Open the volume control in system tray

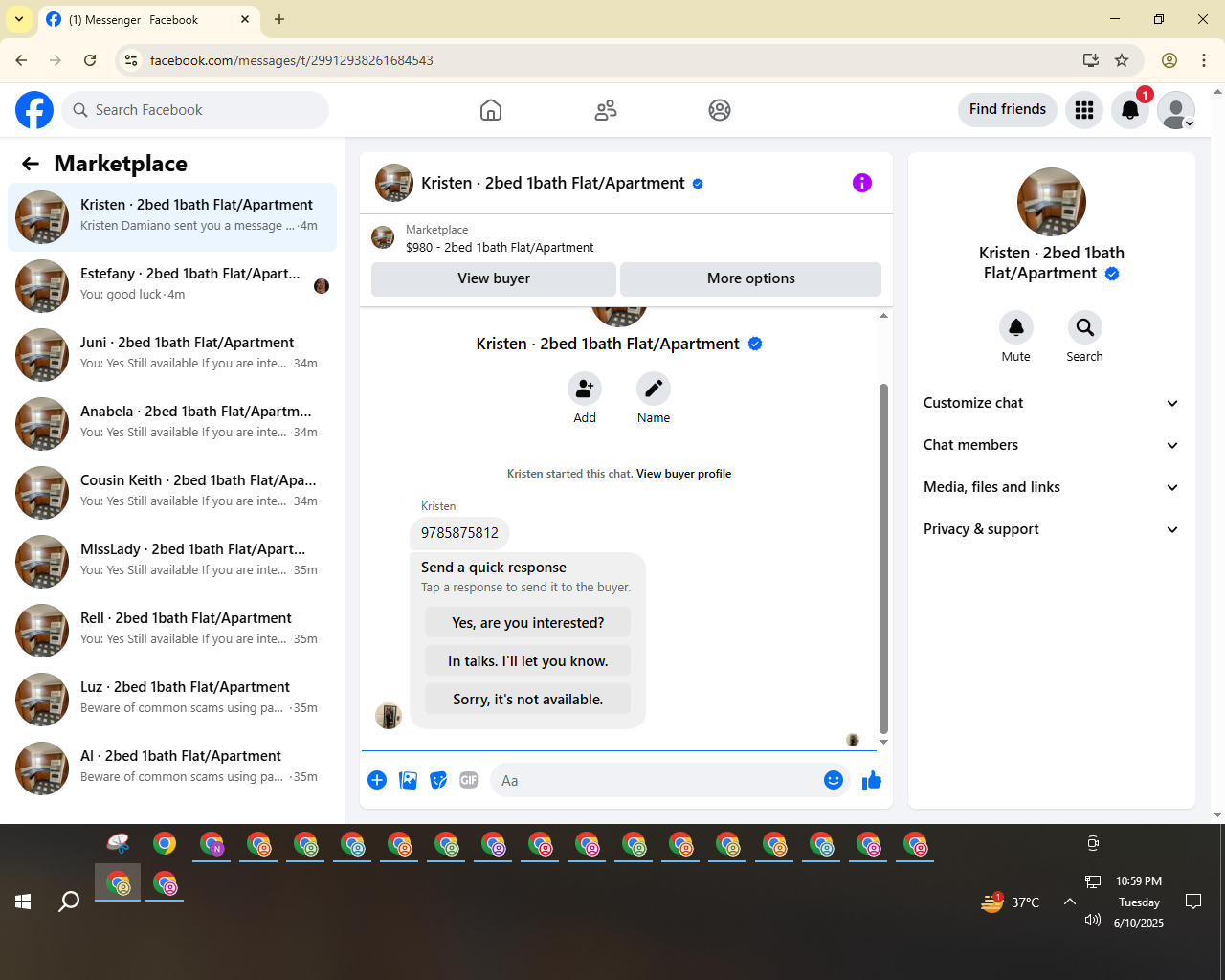[1093, 920]
